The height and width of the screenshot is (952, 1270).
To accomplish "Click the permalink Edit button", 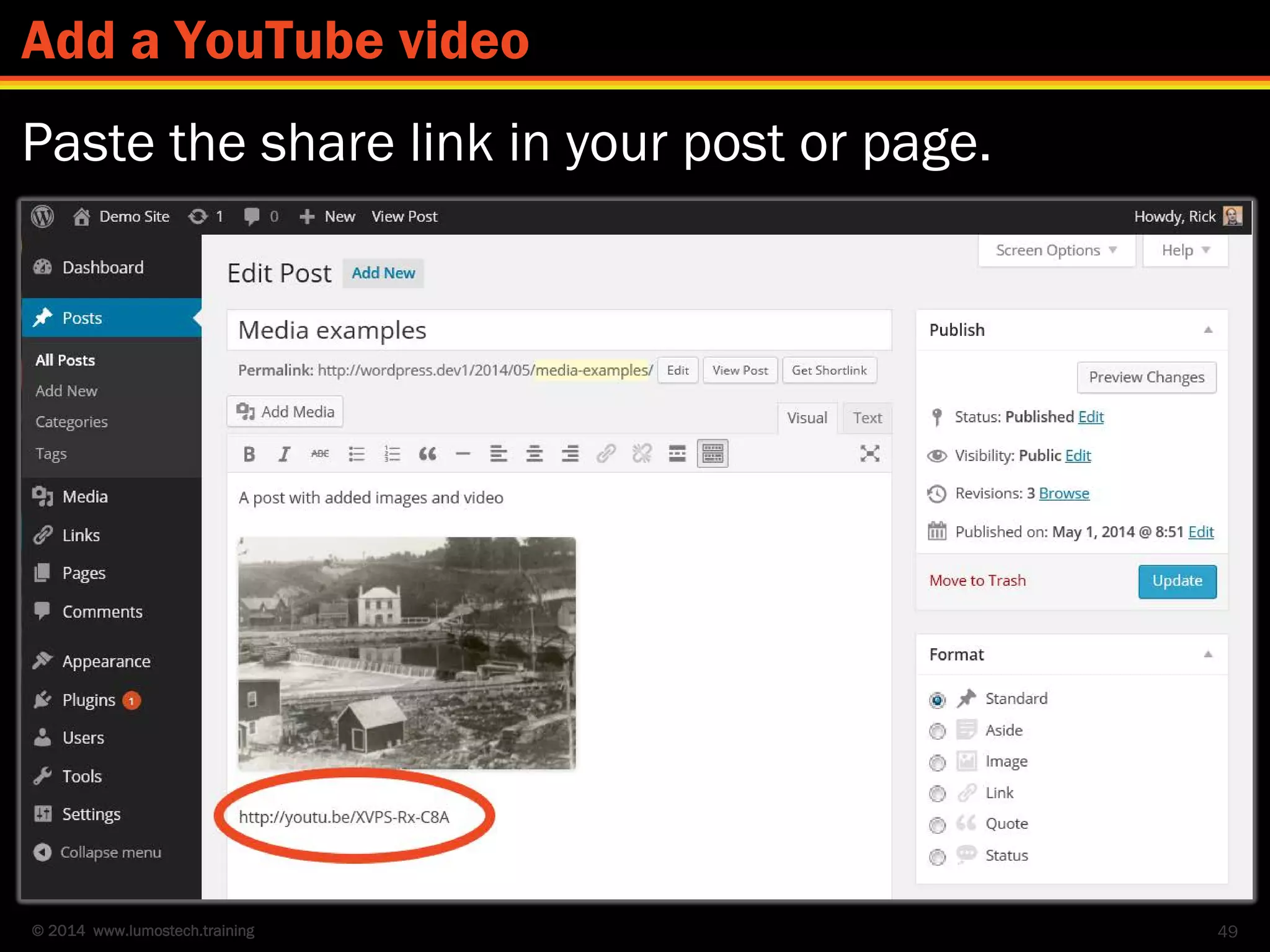I will pyautogui.click(x=678, y=371).
